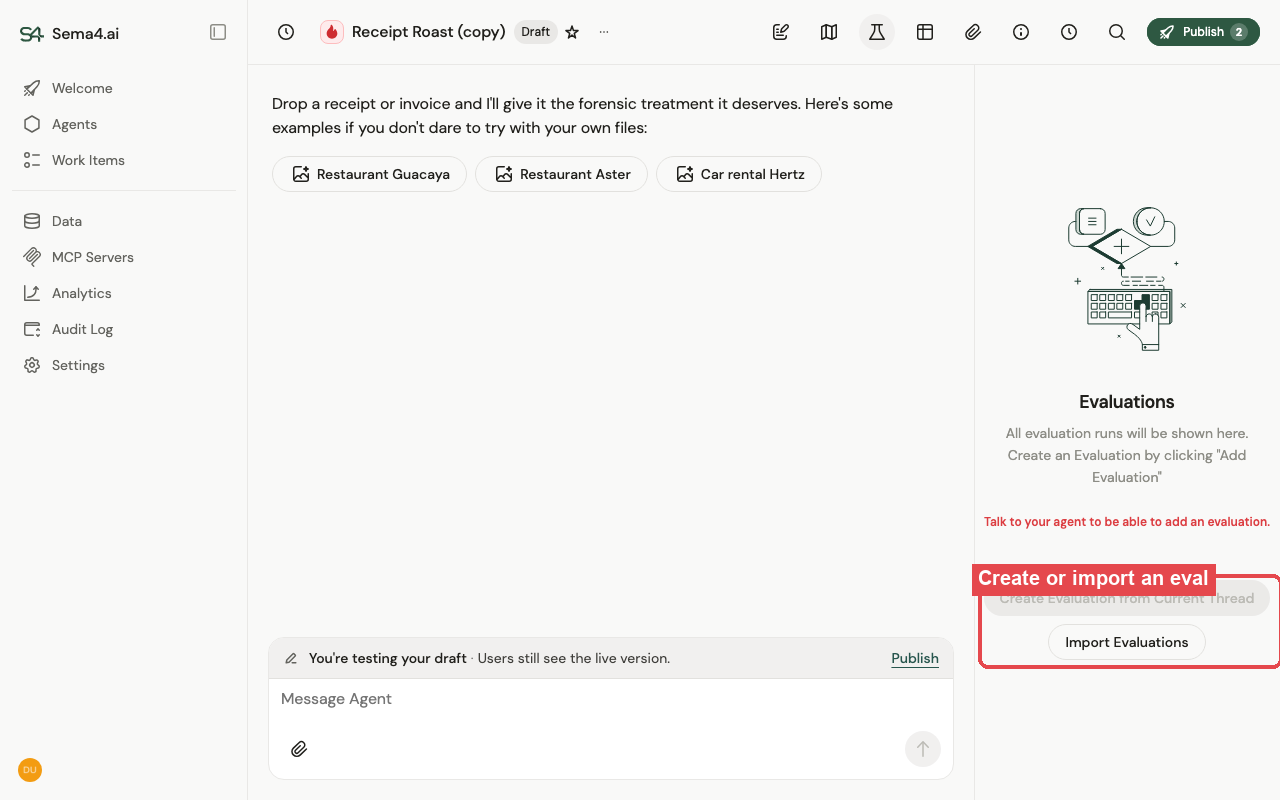This screenshot has height=800, width=1280.
Task: Attach a file using the message box paperclip
Action: tap(299, 749)
